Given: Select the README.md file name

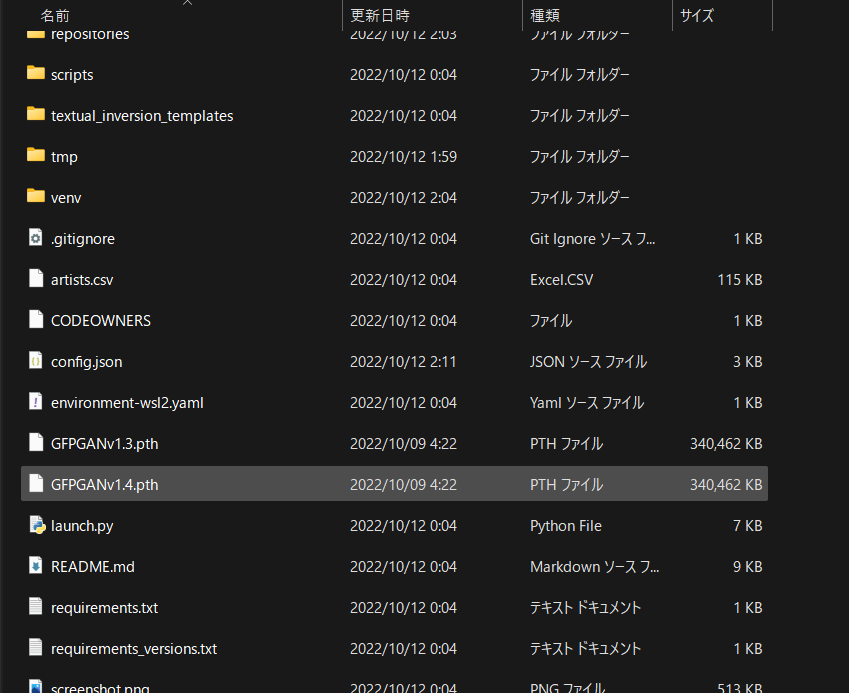Looking at the screenshot, I should 93,567.
